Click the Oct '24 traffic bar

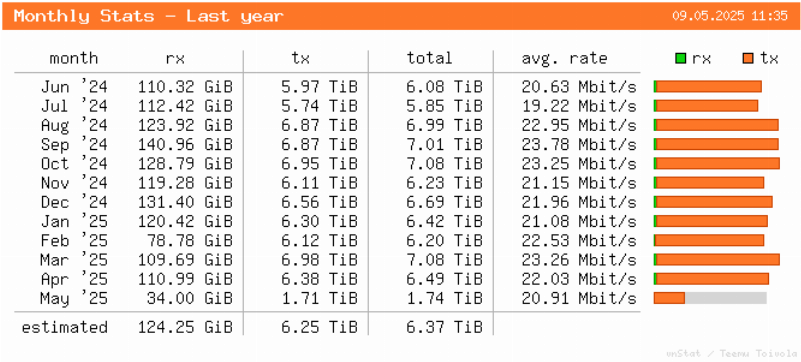(717, 163)
